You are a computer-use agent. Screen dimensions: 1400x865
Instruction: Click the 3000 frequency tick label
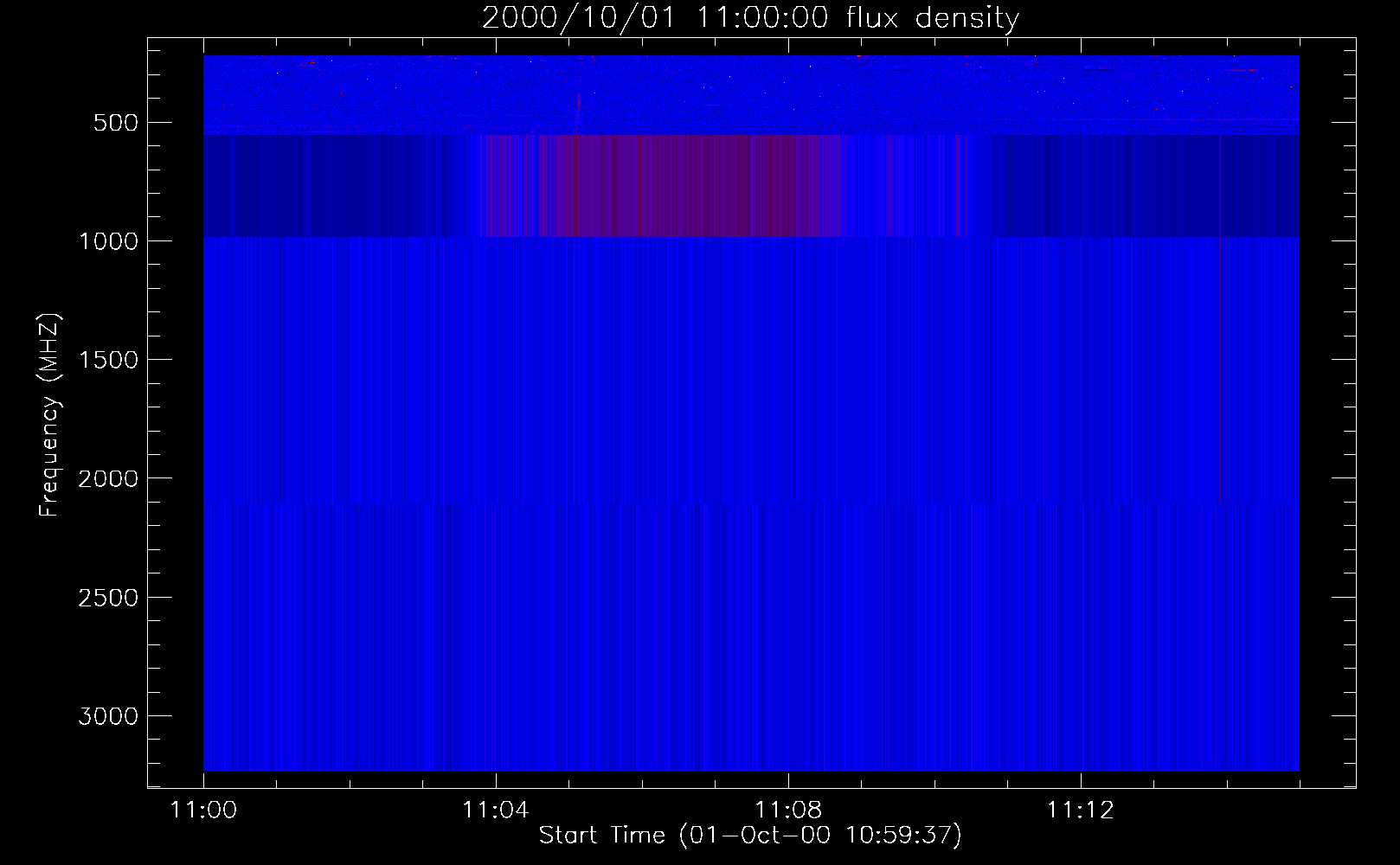coord(108,716)
